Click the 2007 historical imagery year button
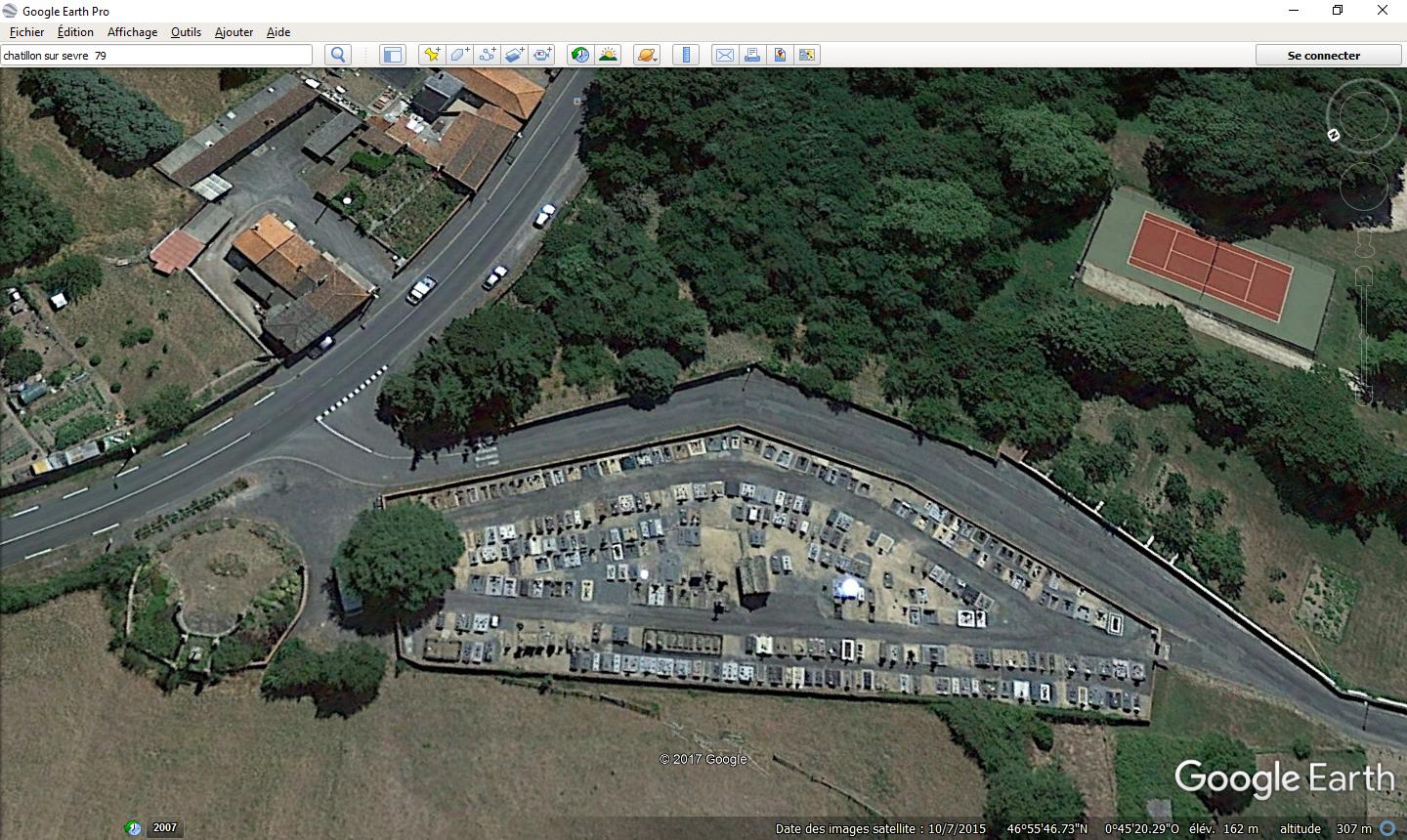The width and height of the screenshot is (1407, 840). tap(165, 827)
